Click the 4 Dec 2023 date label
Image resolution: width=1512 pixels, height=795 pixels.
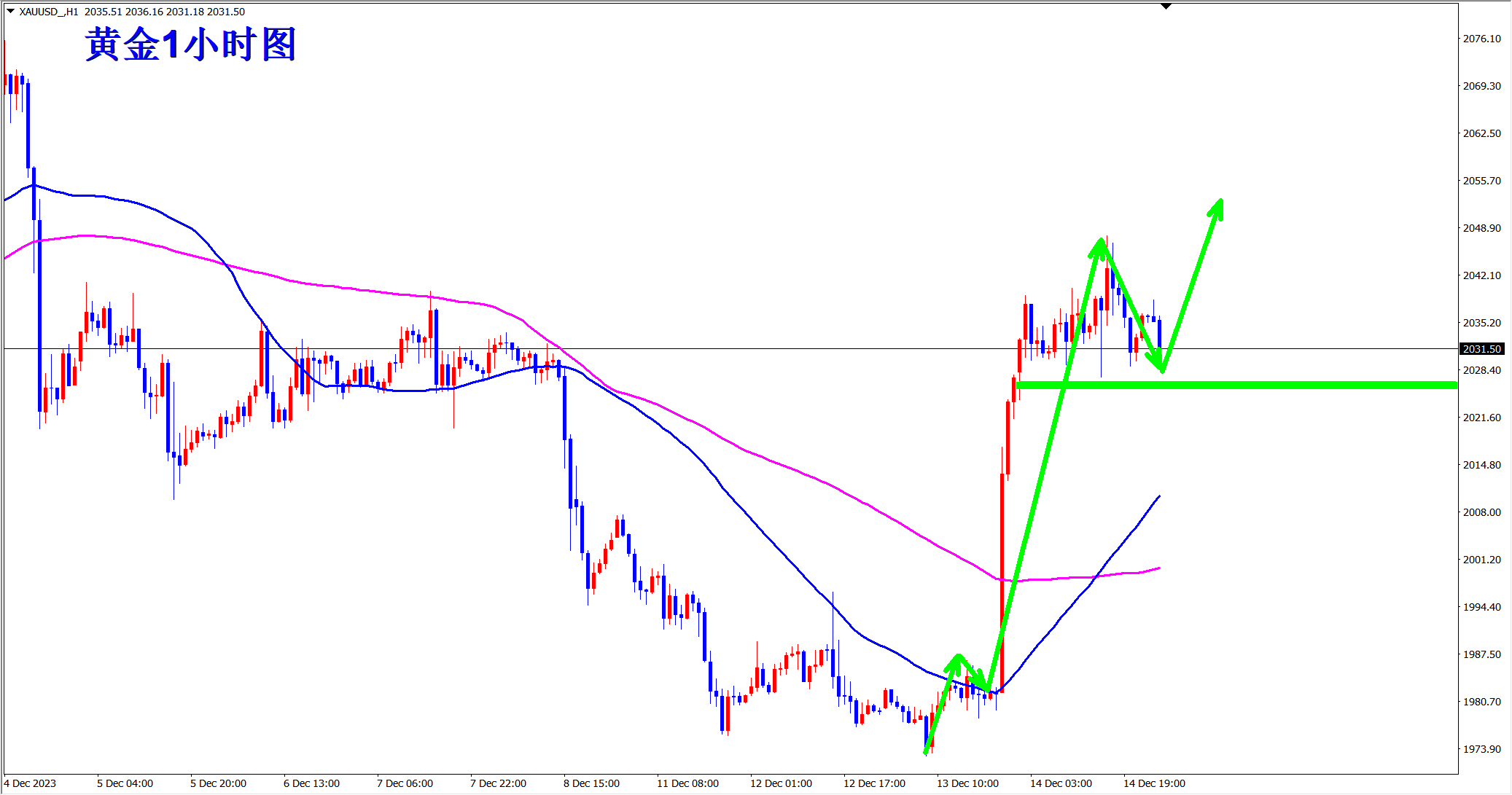[30, 783]
